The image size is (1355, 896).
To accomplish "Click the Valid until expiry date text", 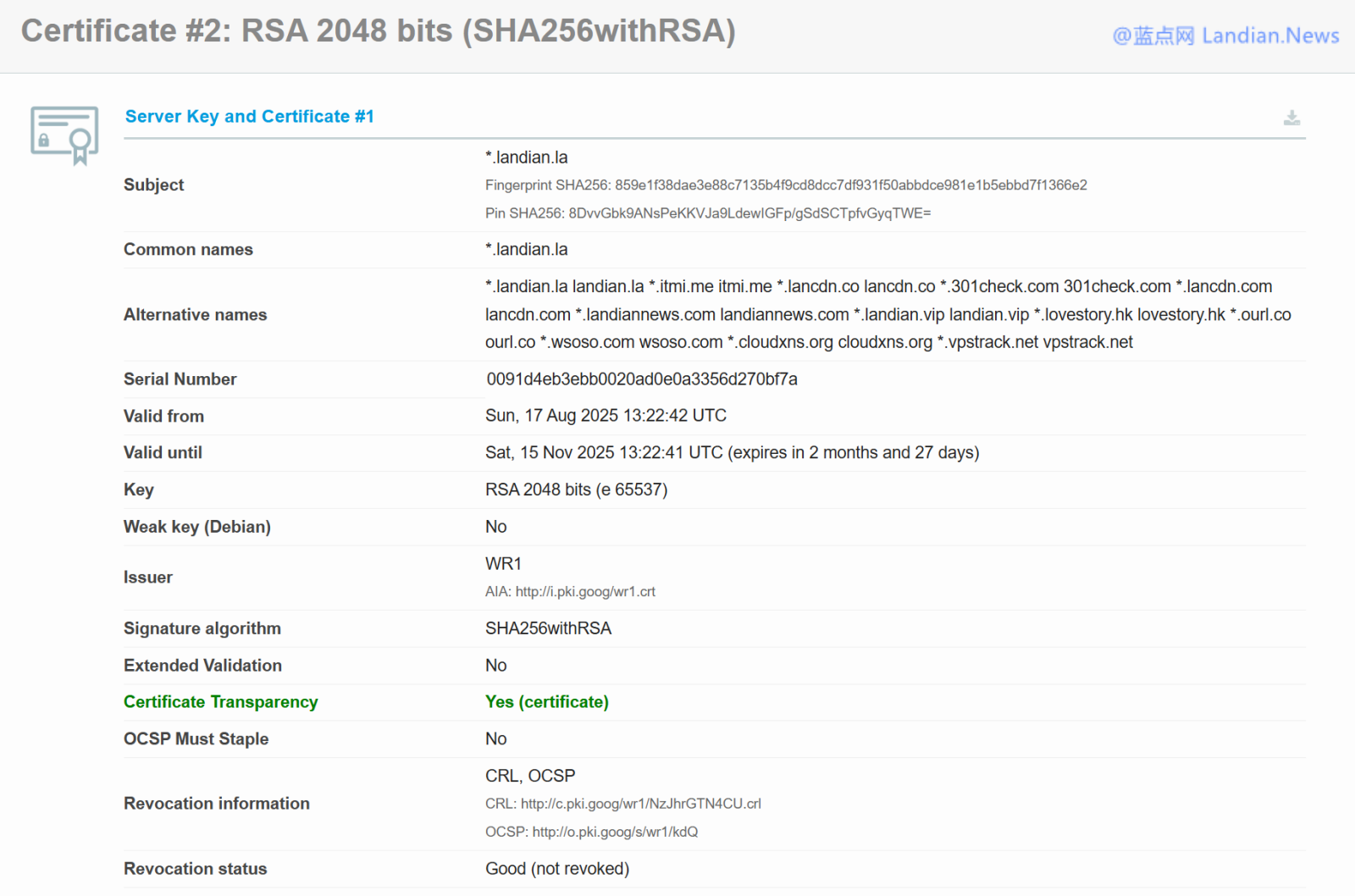I will (x=731, y=453).
